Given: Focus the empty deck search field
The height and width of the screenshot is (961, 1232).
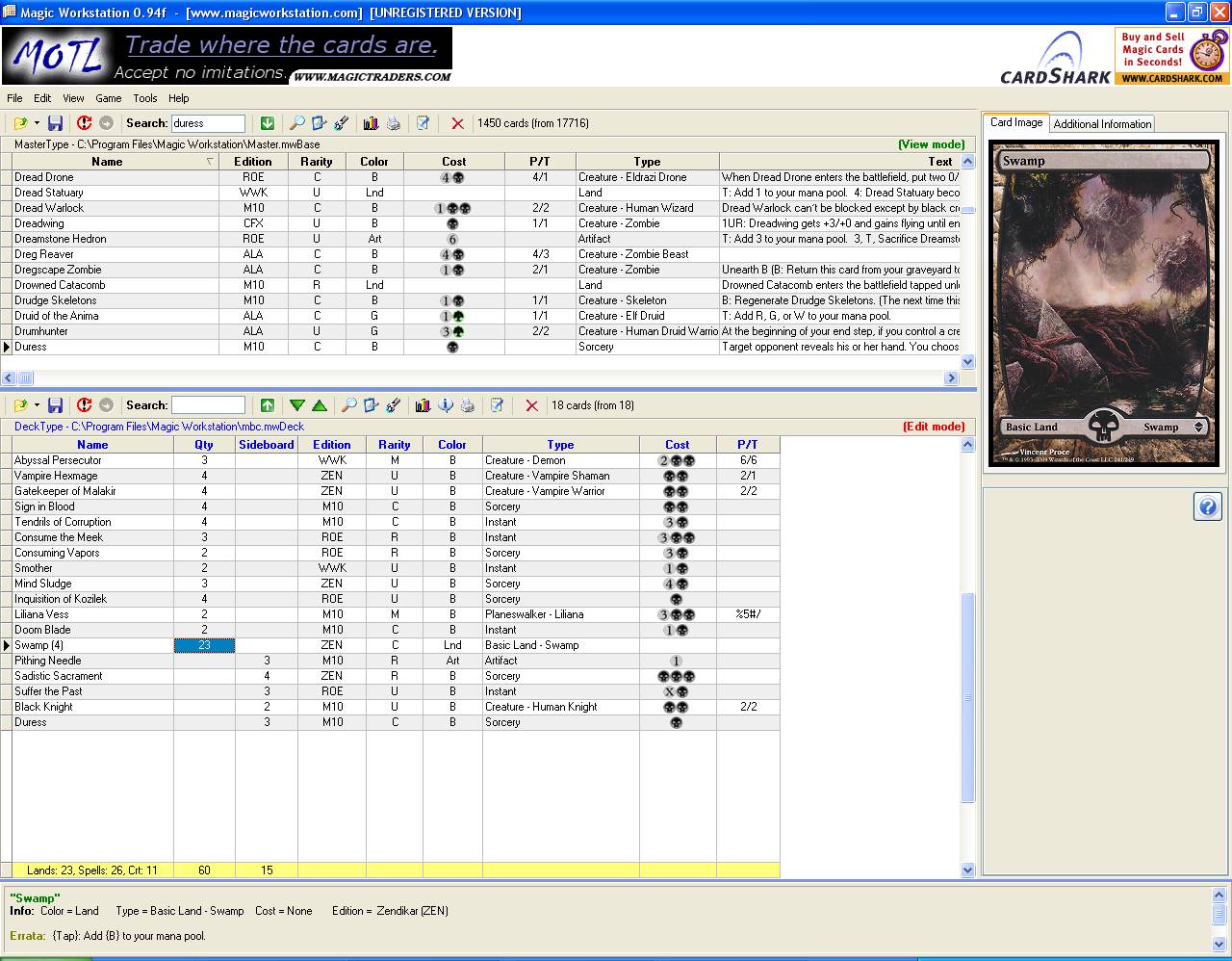Looking at the screenshot, I should tap(208, 405).
